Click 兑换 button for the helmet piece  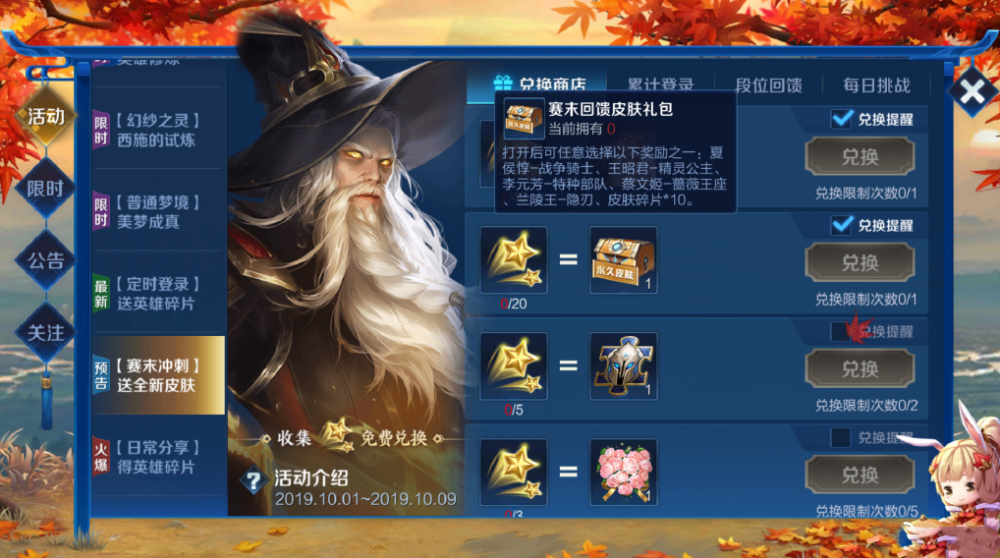(860, 369)
